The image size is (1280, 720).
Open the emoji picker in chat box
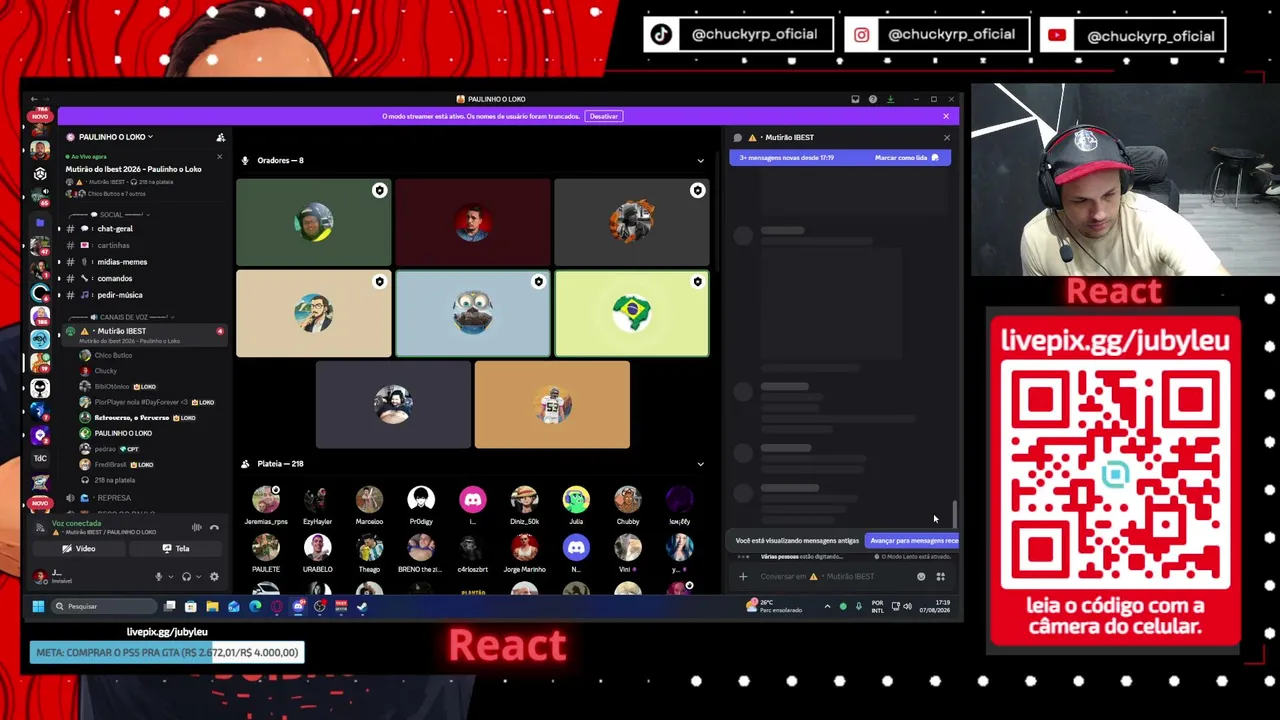coord(921,576)
